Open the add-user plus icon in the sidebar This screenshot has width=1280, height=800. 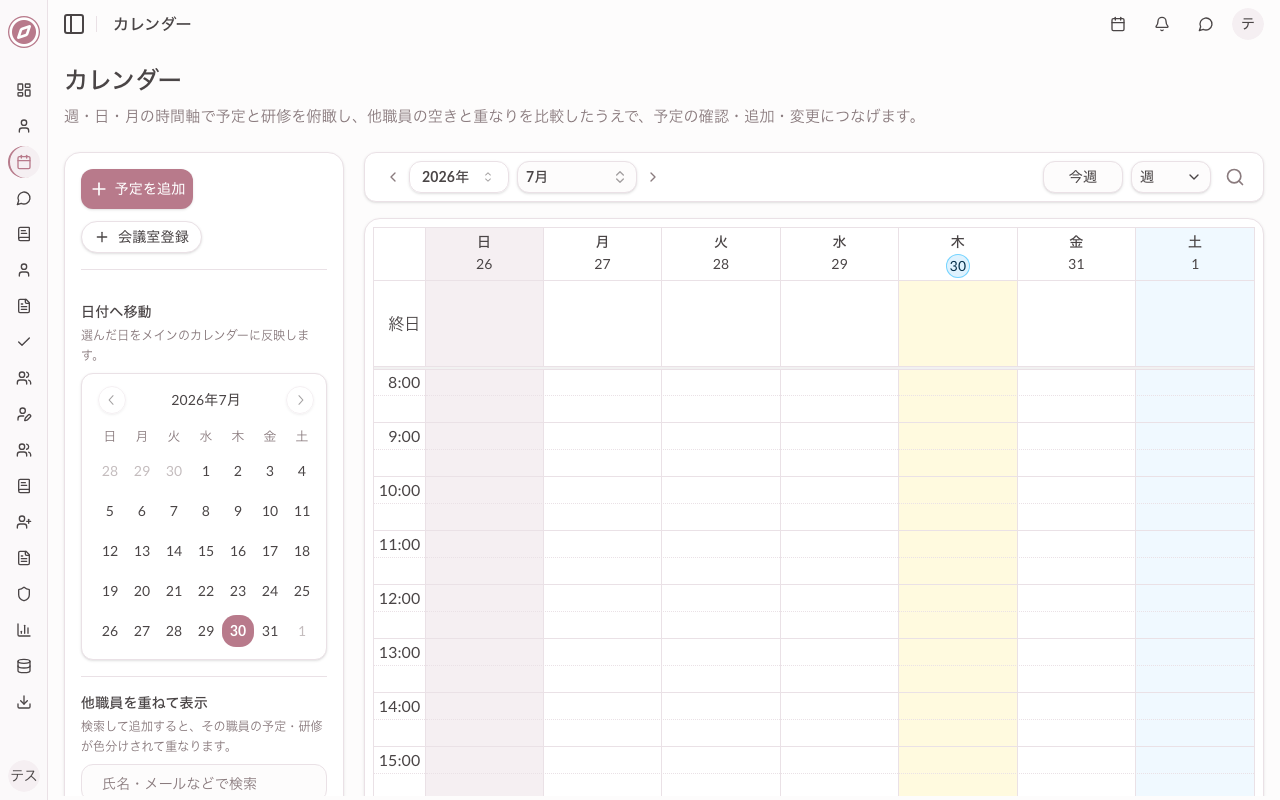coord(24,522)
